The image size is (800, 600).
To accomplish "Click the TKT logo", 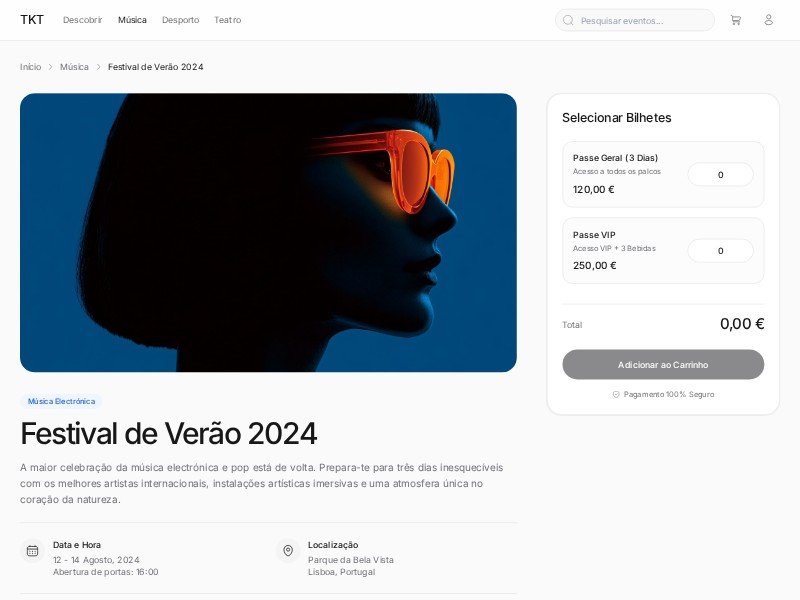I will [32, 20].
